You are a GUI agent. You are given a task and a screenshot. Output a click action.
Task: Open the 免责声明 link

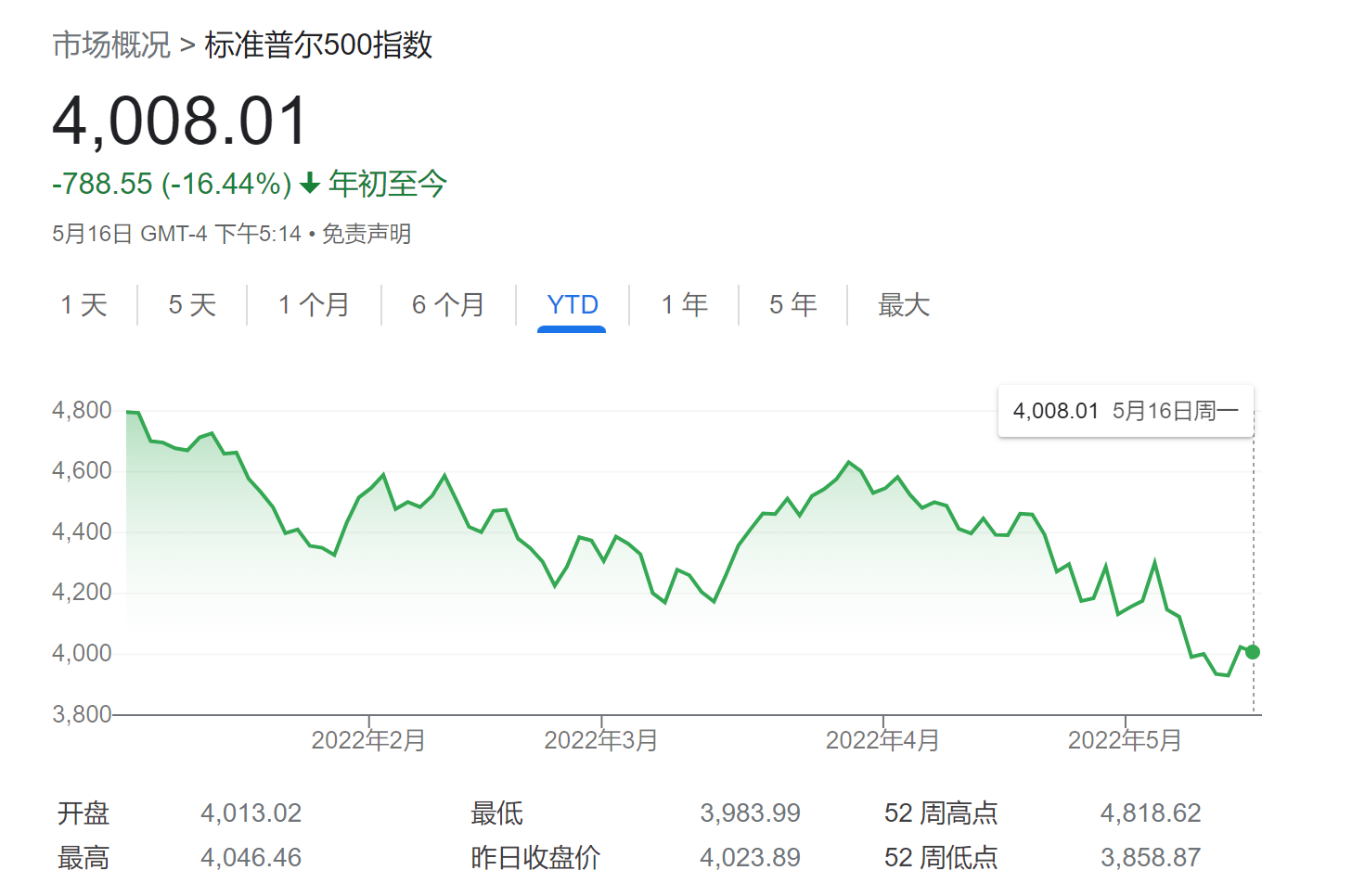(x=367, y=234)
